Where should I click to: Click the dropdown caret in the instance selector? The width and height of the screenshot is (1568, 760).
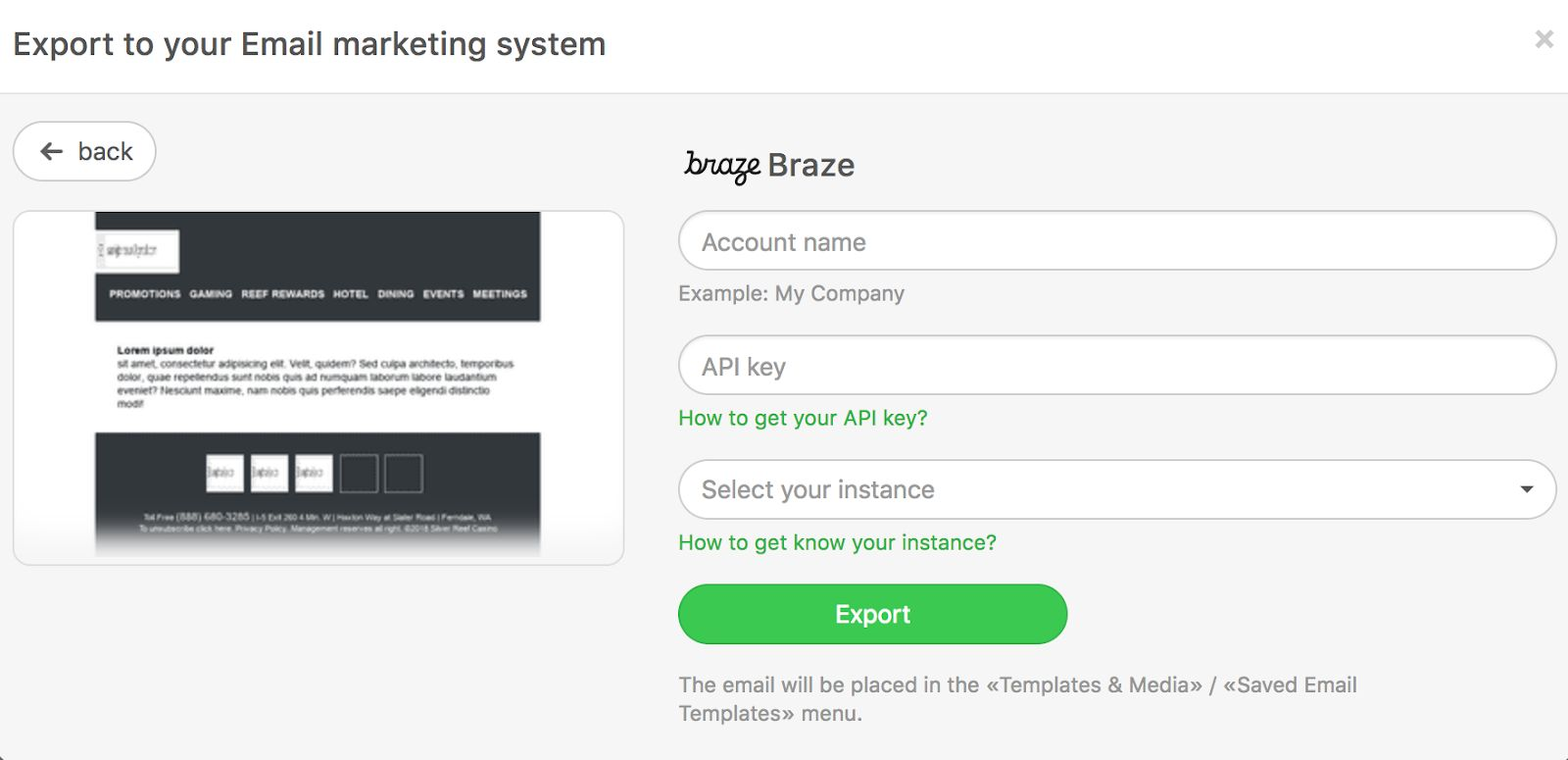point(1526,489)
